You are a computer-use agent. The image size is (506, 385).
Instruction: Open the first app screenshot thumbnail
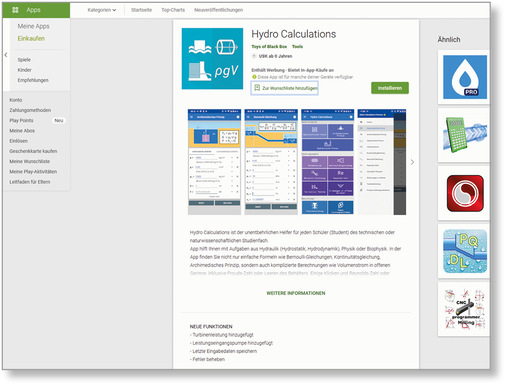(x=214, y=162)
